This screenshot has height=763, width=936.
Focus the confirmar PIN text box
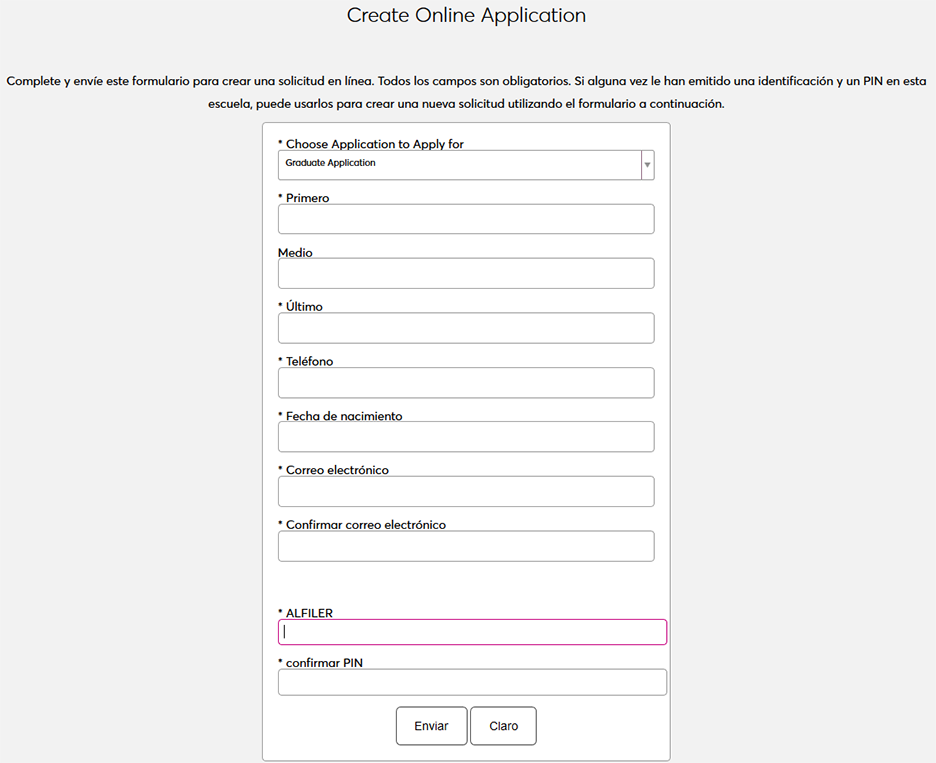pos(472,682)
